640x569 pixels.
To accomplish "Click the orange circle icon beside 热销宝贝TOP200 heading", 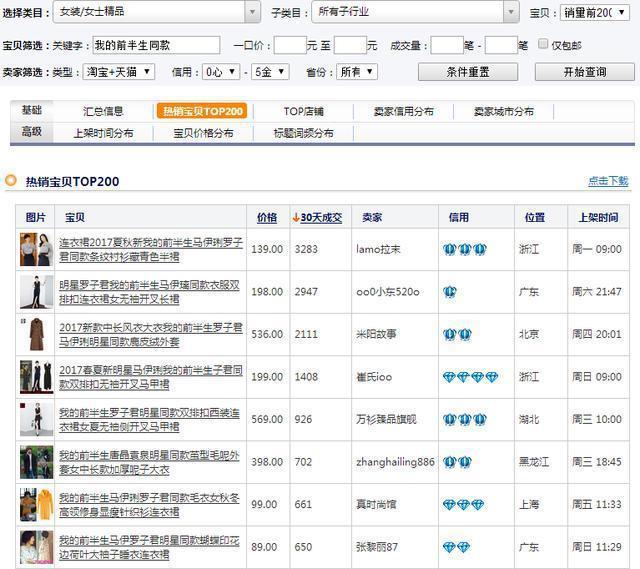I will (11, 180).
